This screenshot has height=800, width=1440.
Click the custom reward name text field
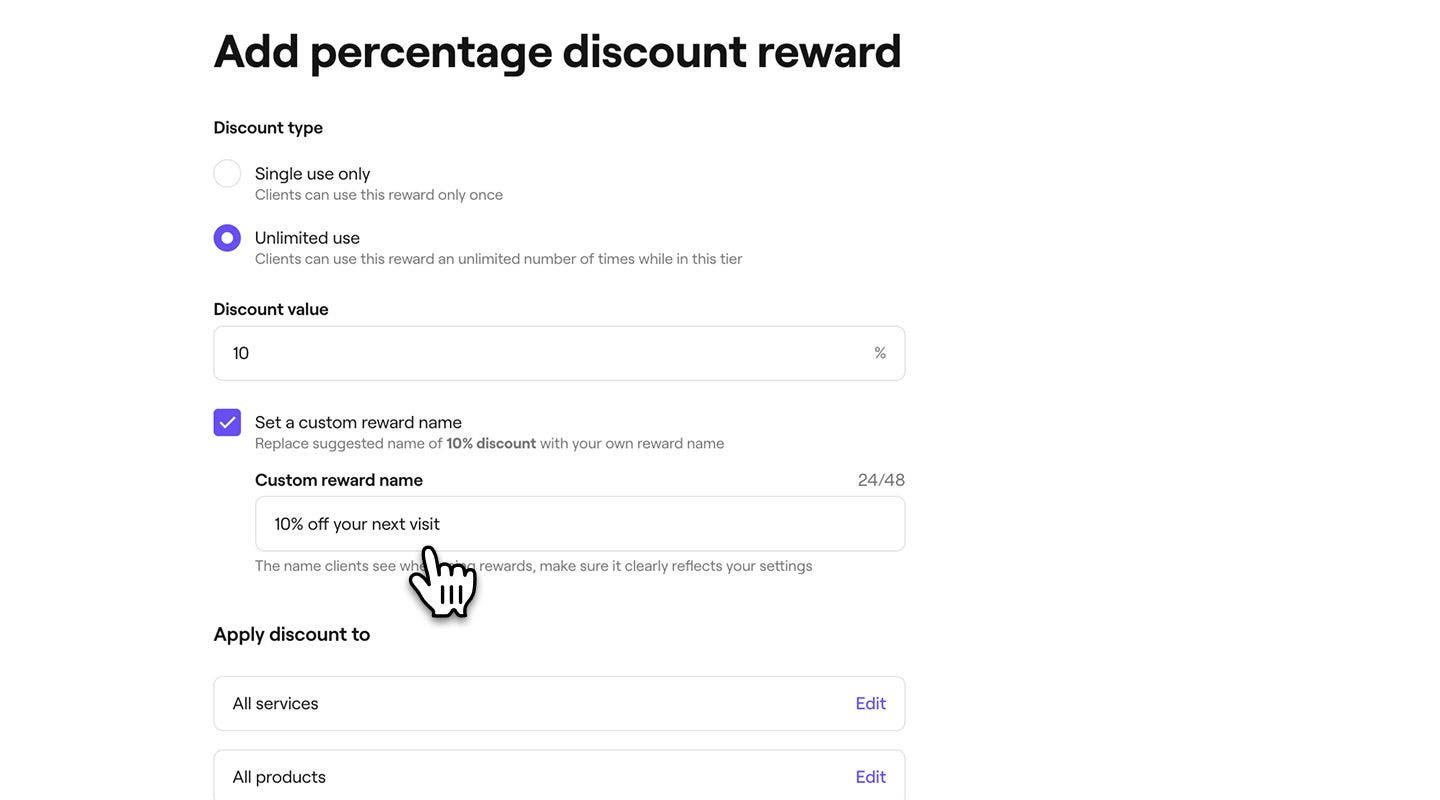coord(580,524)
